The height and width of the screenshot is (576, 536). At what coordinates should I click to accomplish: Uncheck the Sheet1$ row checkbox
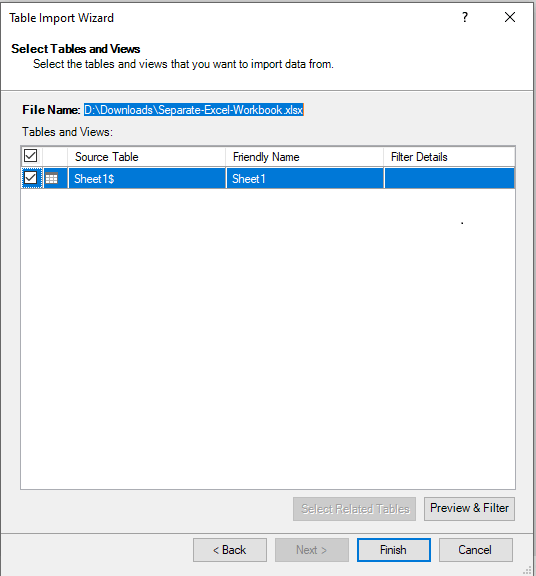coord(30,178)
